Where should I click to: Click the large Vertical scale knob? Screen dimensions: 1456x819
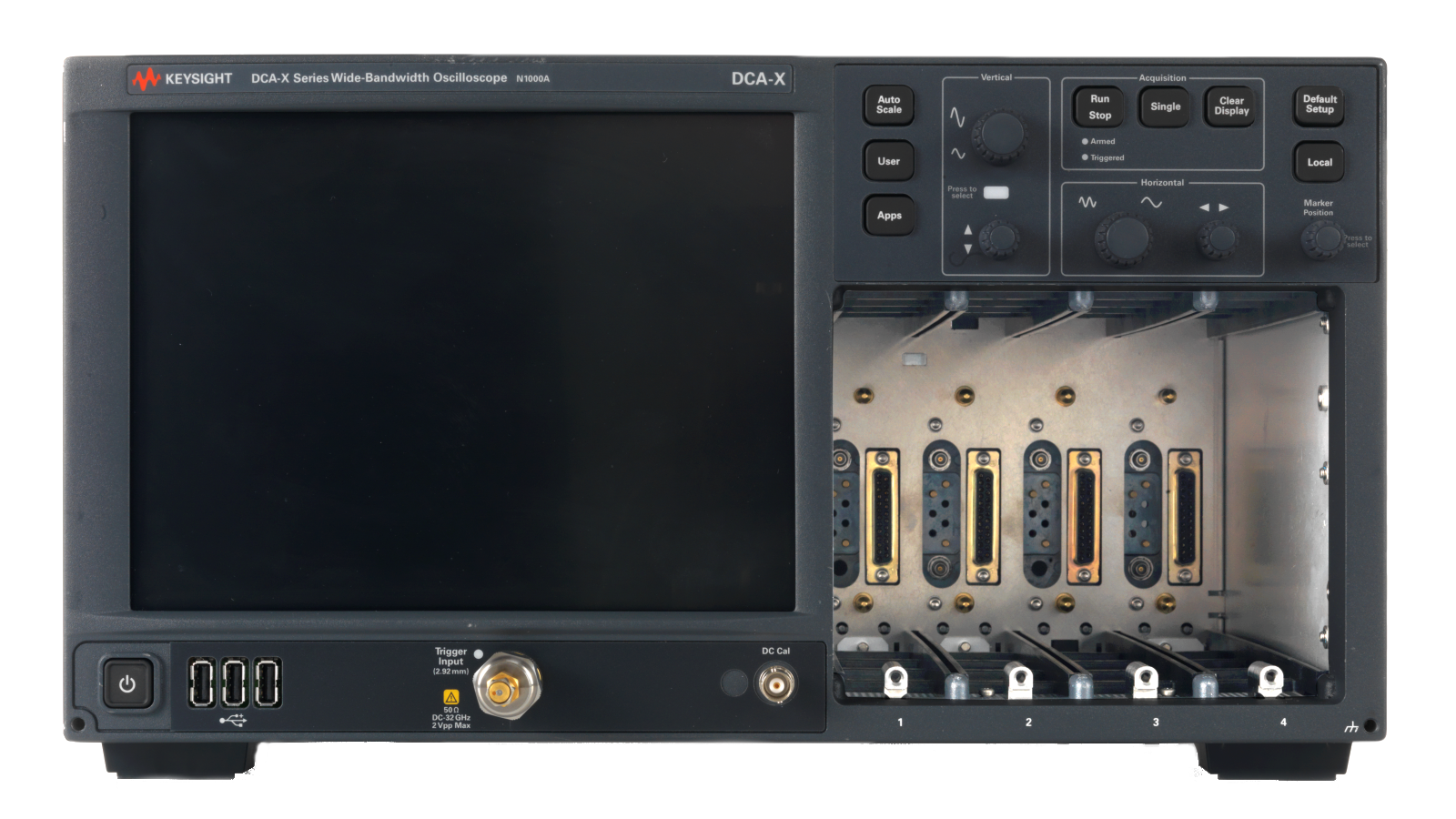click(999, 136)
